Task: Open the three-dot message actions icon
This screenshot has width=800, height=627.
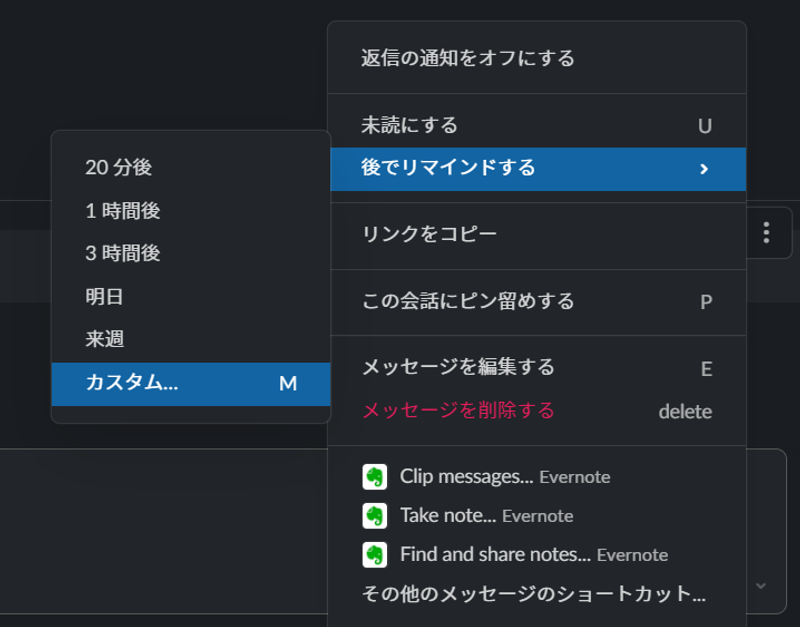Action: pyautogui.click(x=766, y=232)
